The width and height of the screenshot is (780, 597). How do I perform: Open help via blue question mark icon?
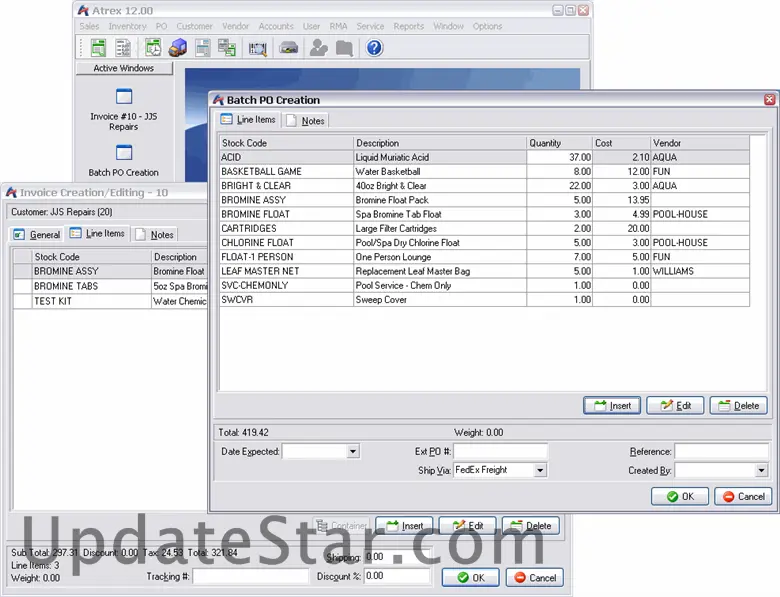click(374, 48)
